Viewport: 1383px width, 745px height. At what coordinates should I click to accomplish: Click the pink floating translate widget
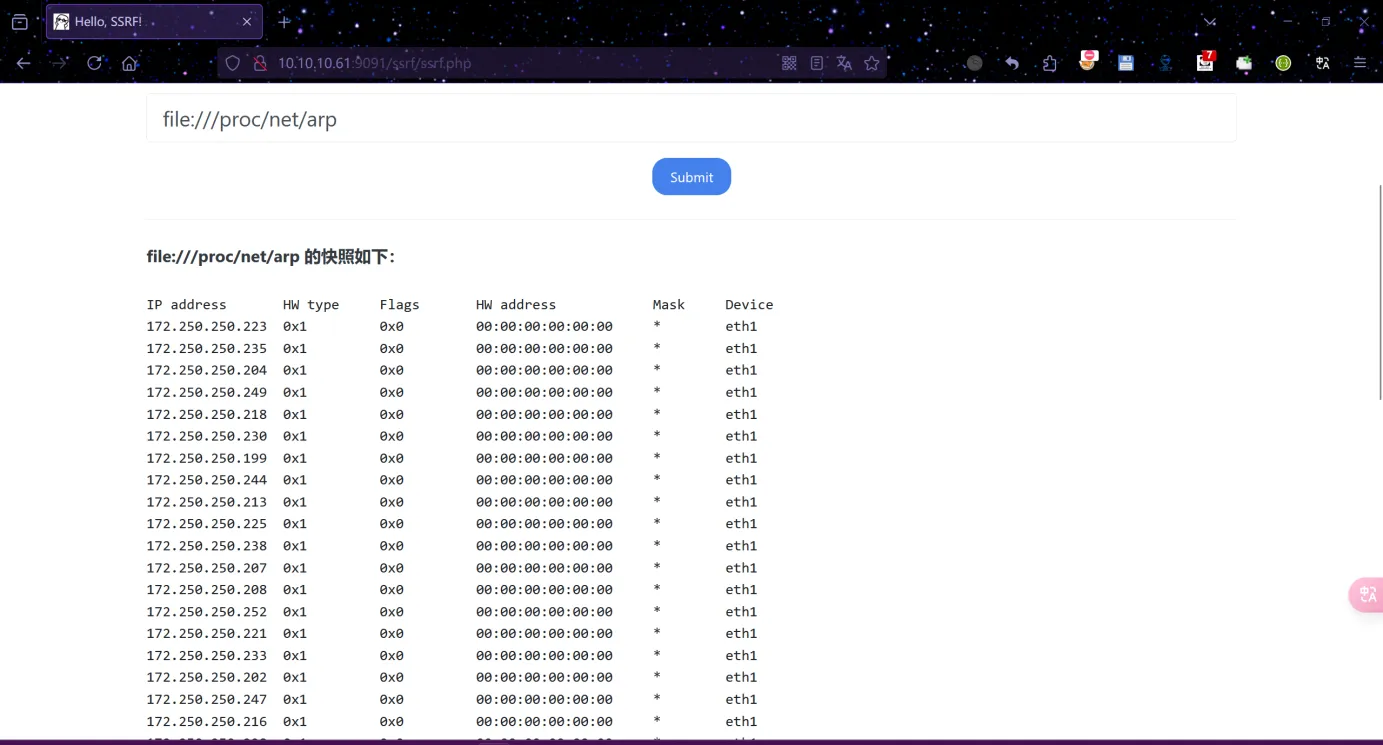point(1367,595)
